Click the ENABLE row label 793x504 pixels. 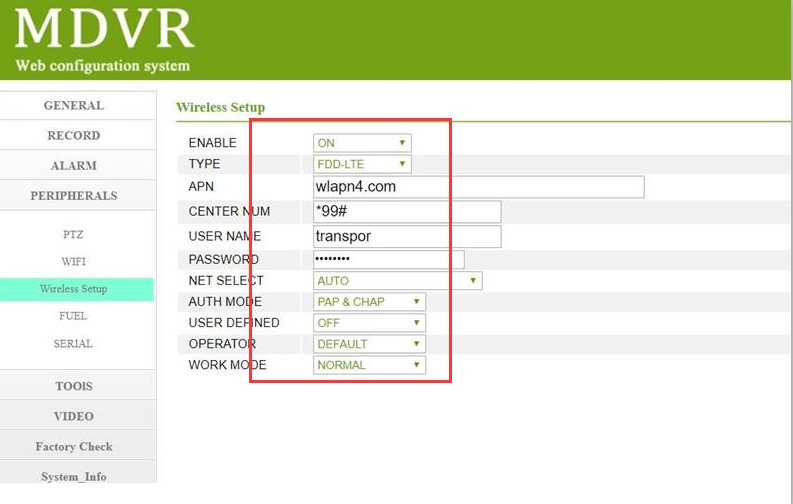[x=212, y=143]
